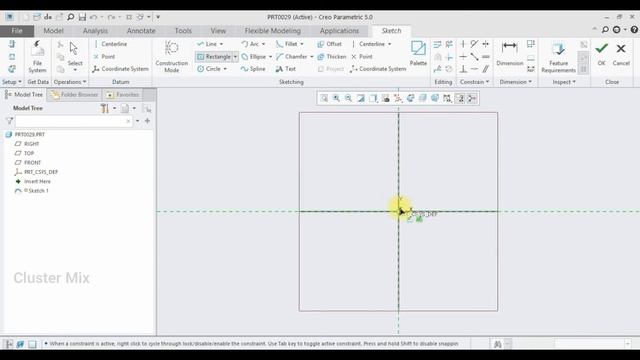Image resolution: width=640 pixels, height=360 pixels.
Task: Click Datum Coordinate System button
Action: coord(120,69)
